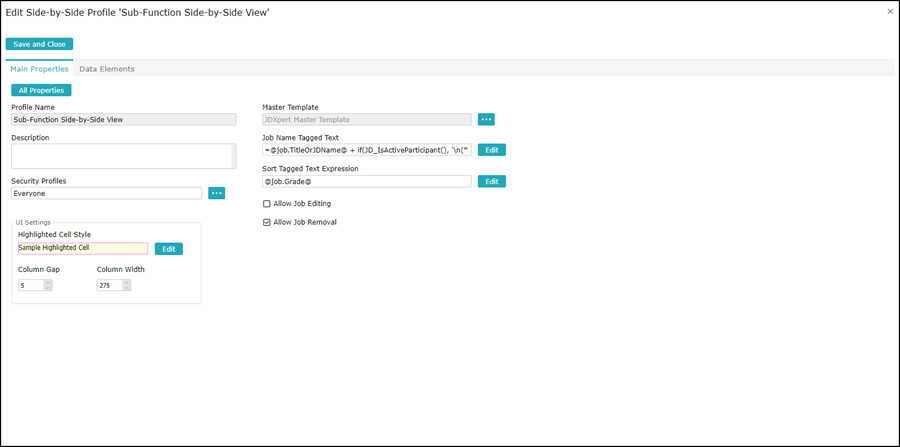
Task: Focus the Profile Name input field
Action: click(123, 119)
